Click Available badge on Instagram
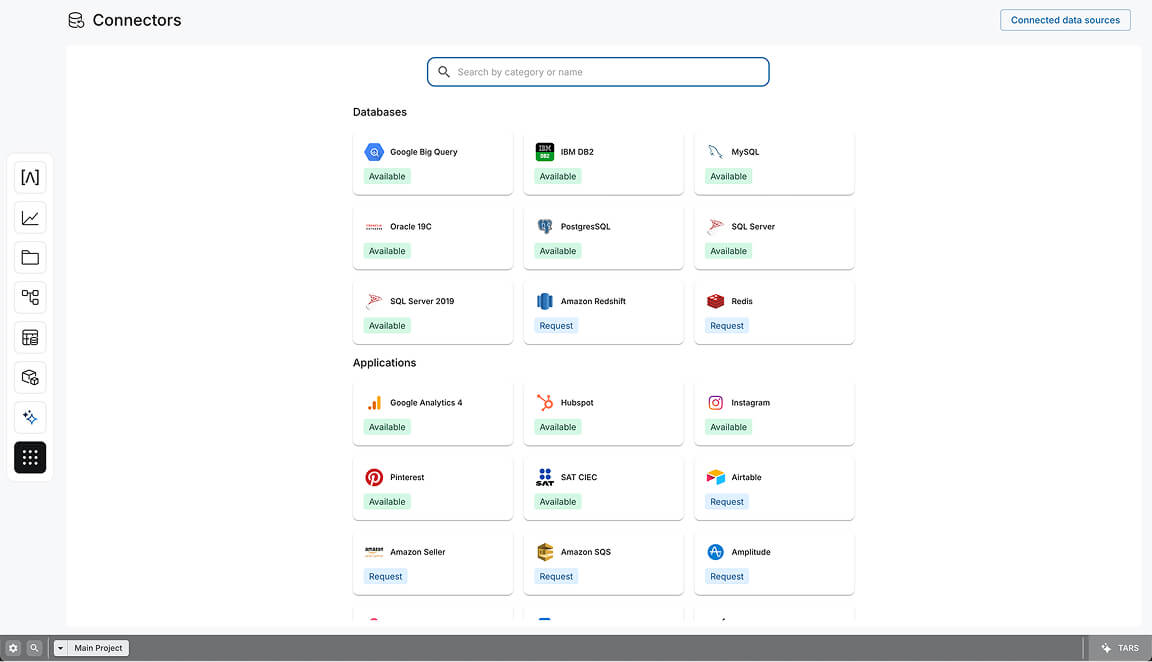 (728, 427)
